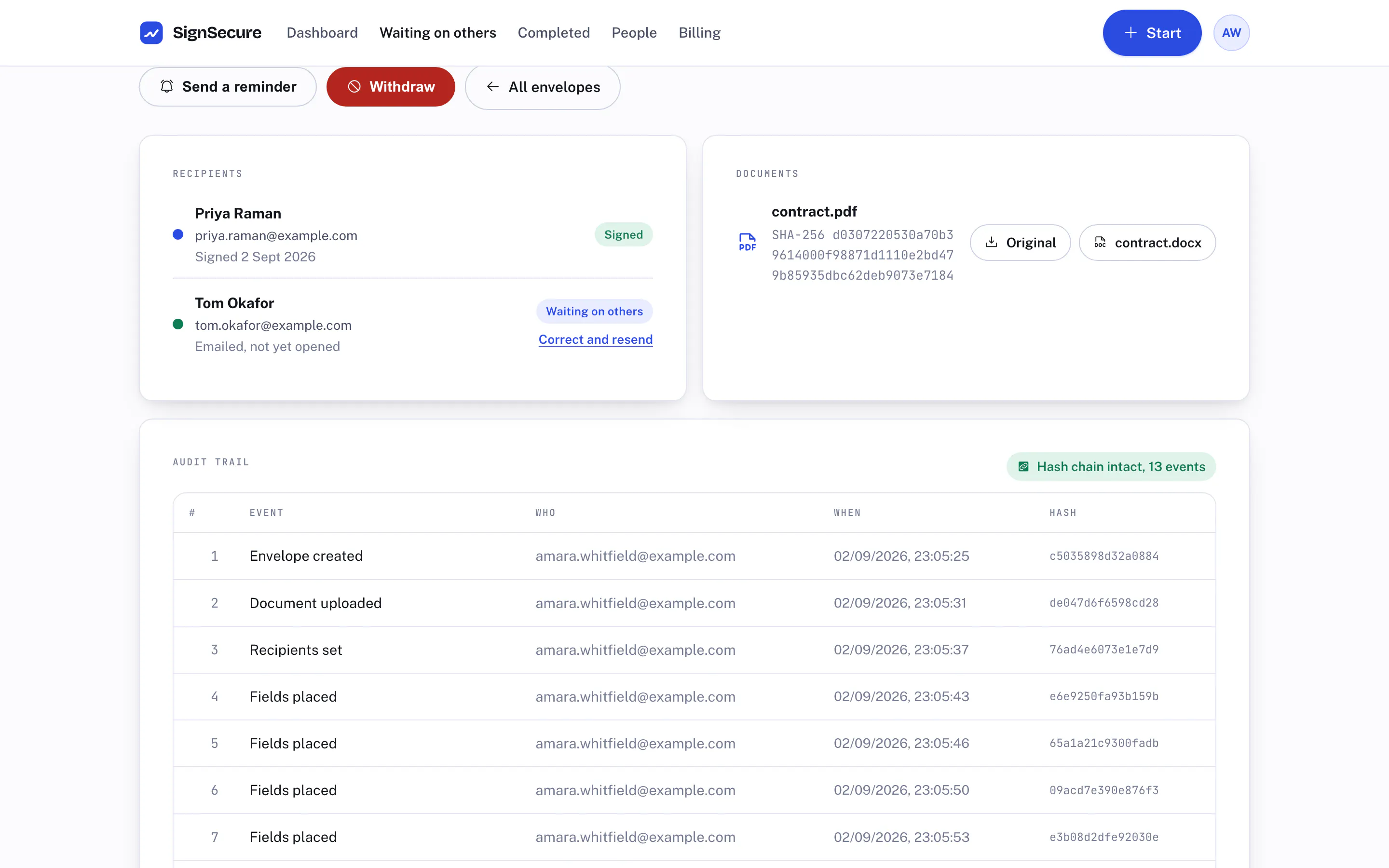Click Hash chain intact, 13 events badge
The image size is (1389, 868).
(1111, 467)
